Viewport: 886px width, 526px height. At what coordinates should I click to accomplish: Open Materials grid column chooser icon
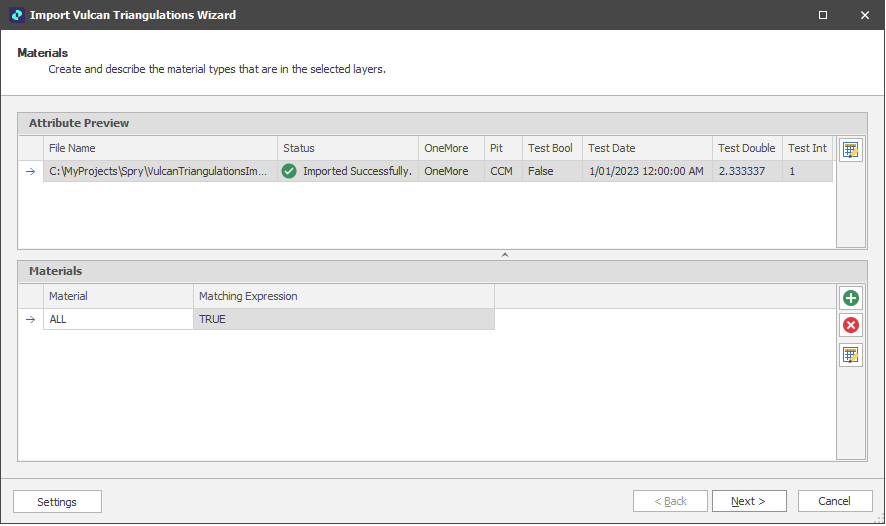pos(851,355)
